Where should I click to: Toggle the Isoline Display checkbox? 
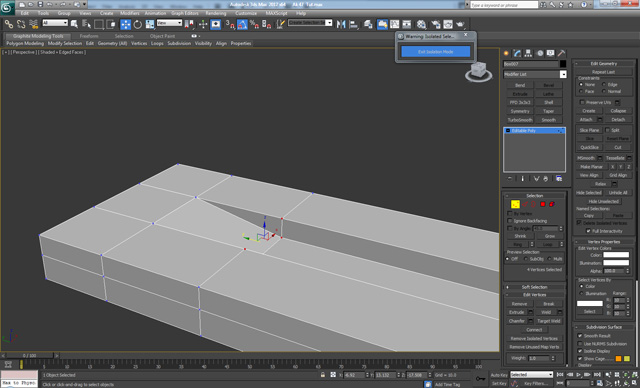coord(580,351)
